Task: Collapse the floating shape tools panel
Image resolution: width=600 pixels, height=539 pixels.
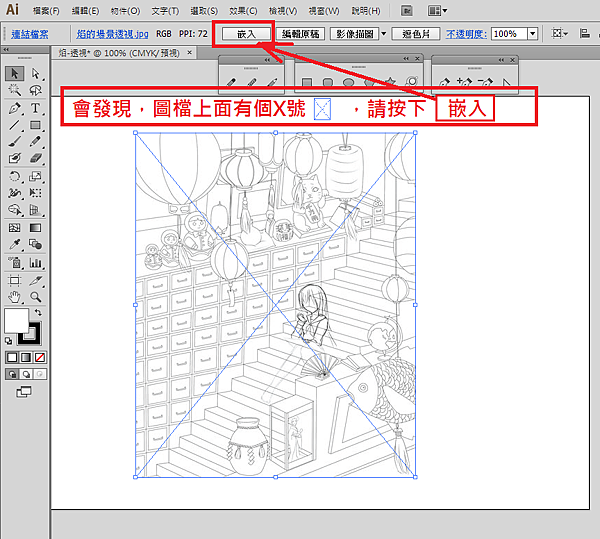Action: [406, 59]
